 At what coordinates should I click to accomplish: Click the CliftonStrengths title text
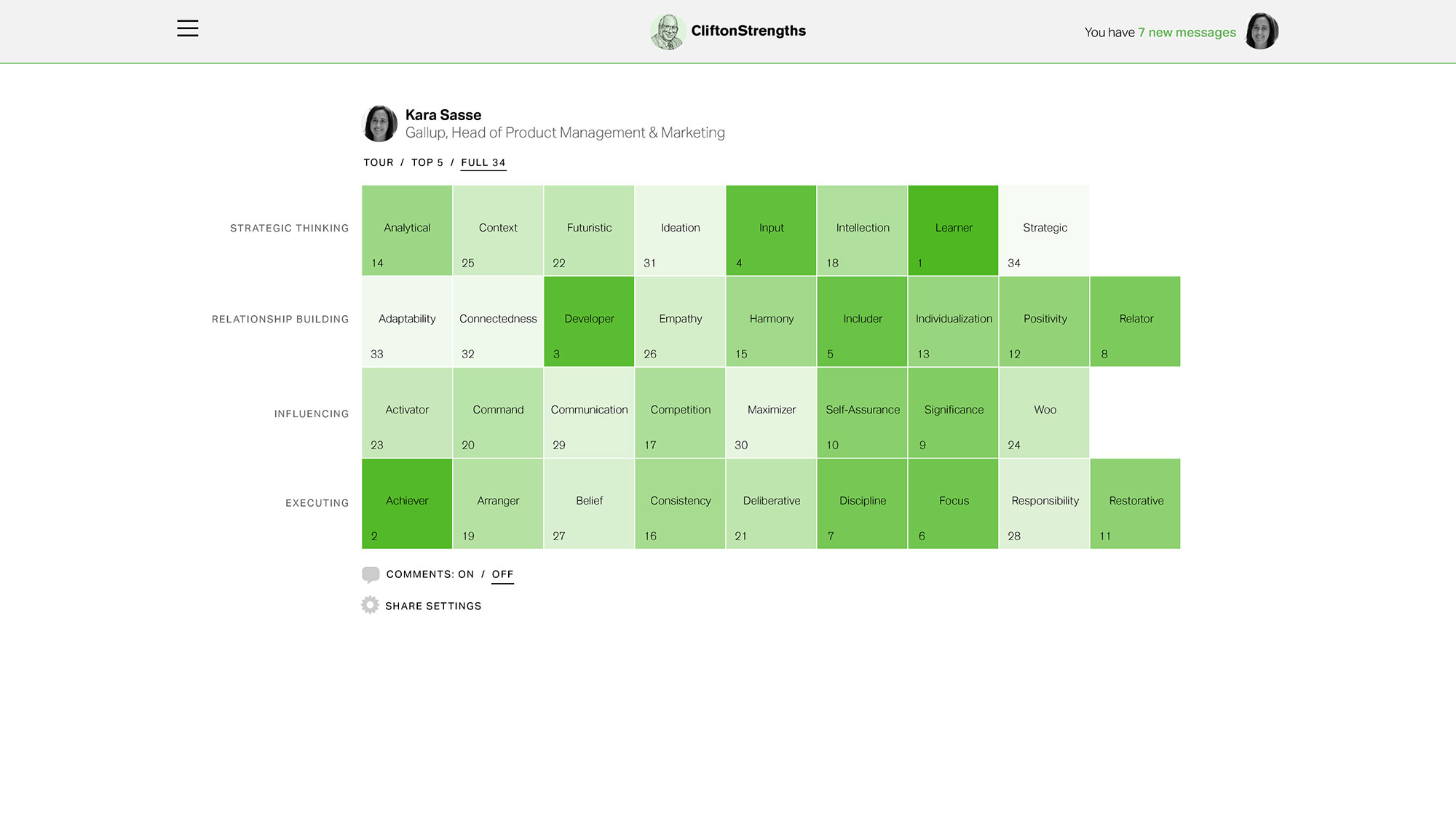[x=748, y=31]
